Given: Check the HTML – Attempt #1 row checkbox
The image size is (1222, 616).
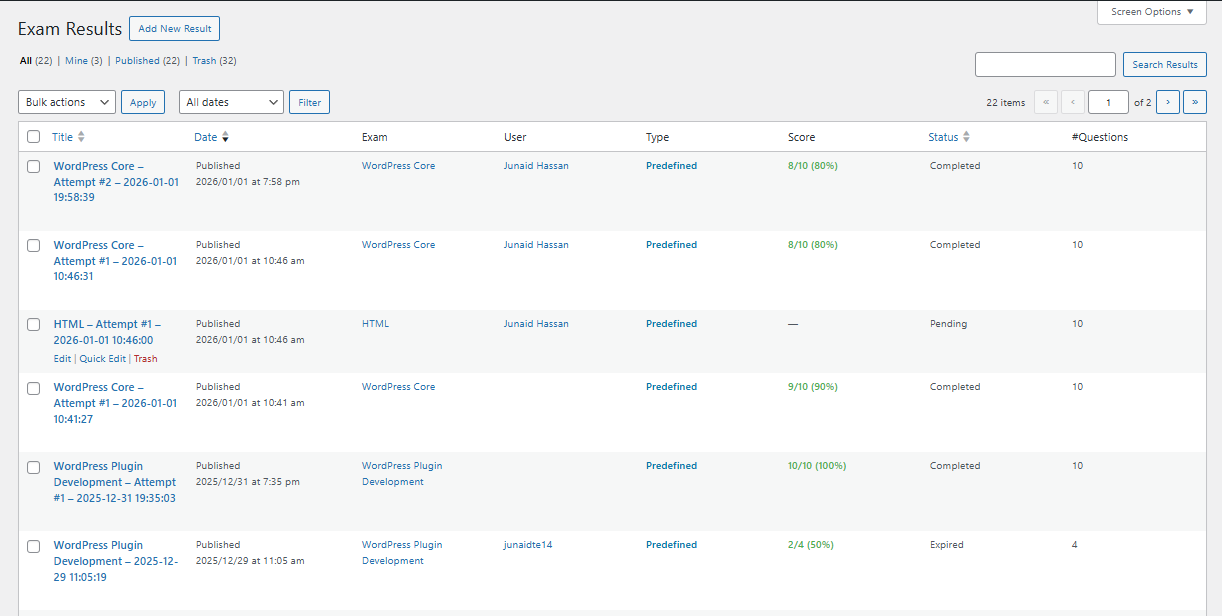Looking at the screenshot, I should 34,324.
